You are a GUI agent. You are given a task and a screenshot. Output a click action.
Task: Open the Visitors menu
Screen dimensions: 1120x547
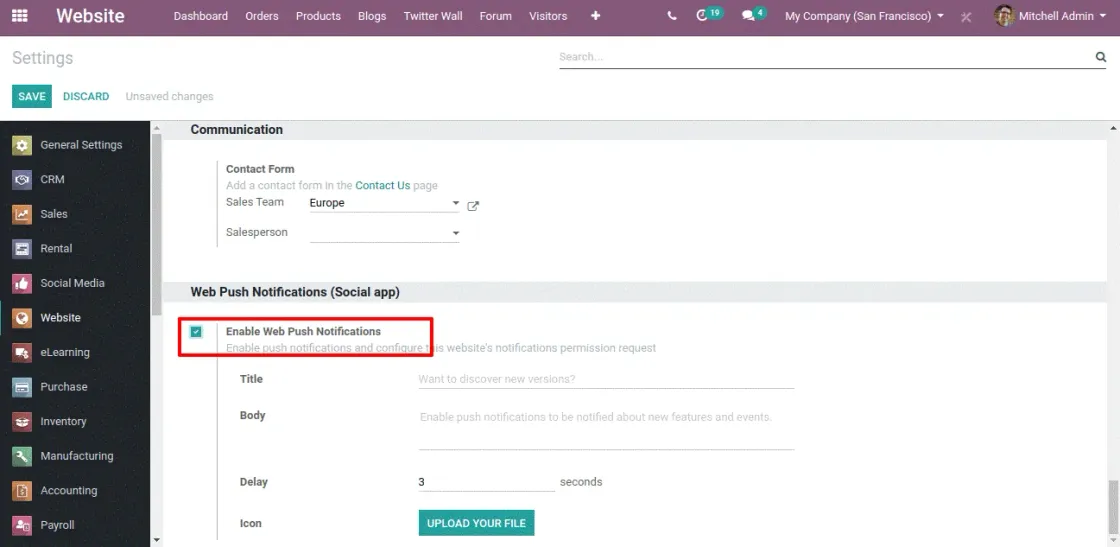[x=548, y=16]
